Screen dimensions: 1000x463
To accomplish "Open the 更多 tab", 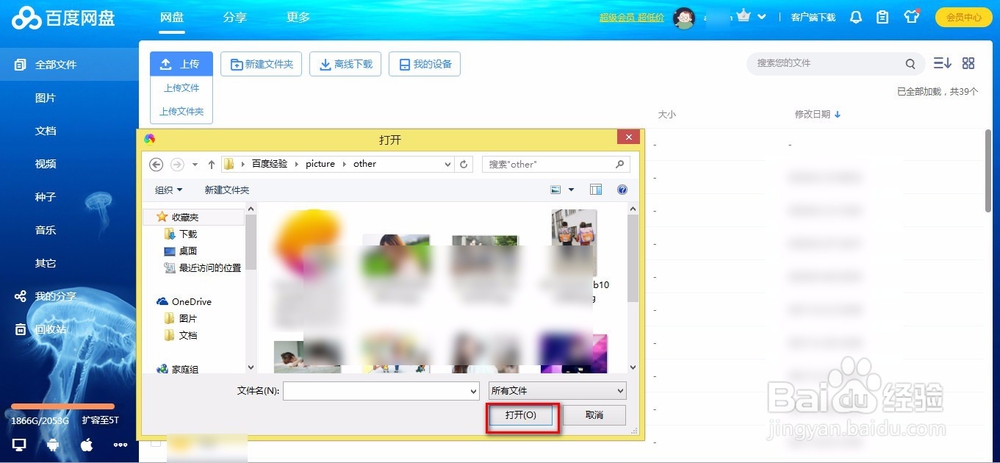I will pos(298,17).
